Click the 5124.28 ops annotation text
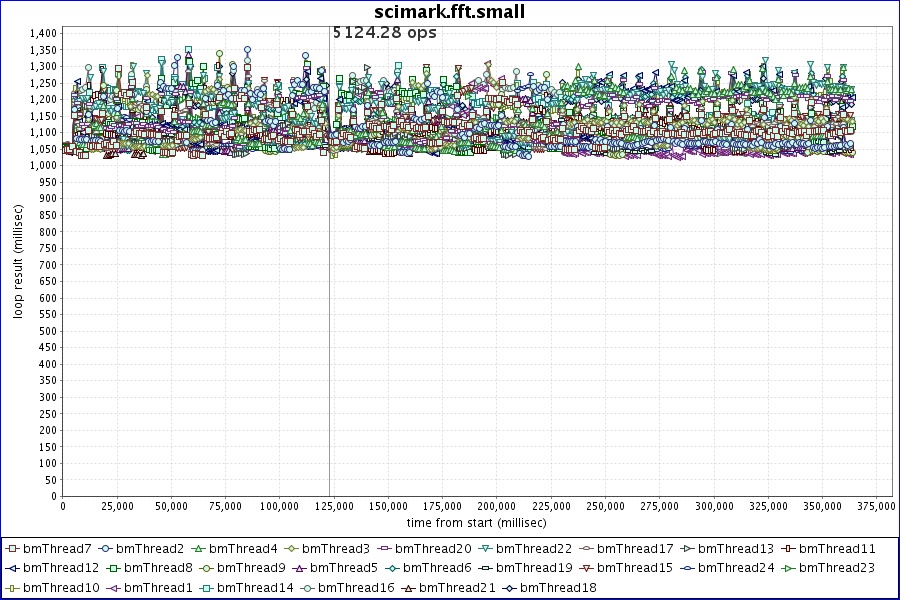 pyautogui.click(x=385, y=32)
